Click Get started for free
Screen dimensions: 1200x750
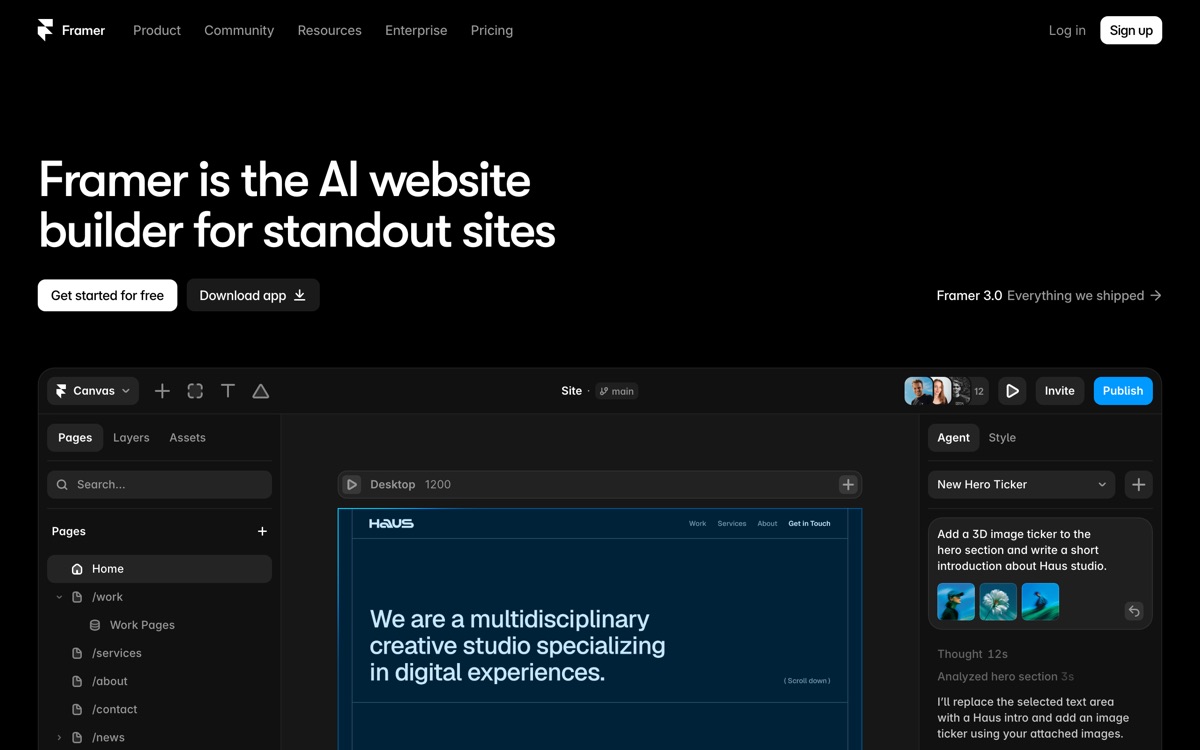(107, 295)
